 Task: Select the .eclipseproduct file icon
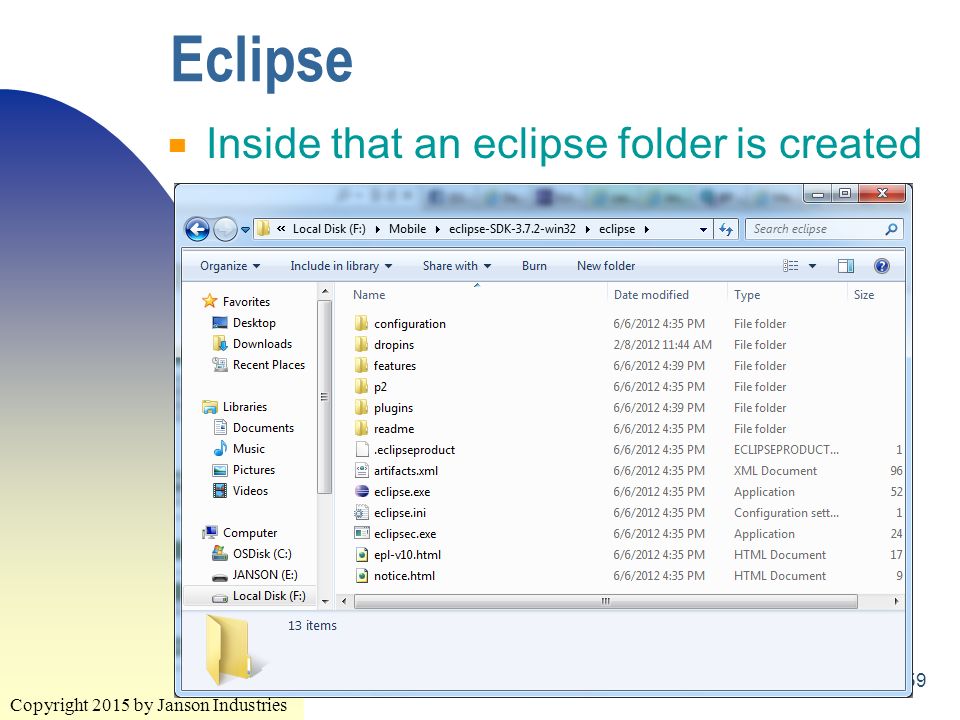[362, 449]
